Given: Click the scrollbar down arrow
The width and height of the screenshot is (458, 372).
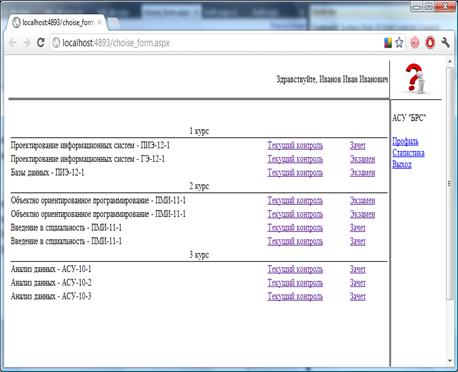Looking at the screenshot, I should [450, 361].
